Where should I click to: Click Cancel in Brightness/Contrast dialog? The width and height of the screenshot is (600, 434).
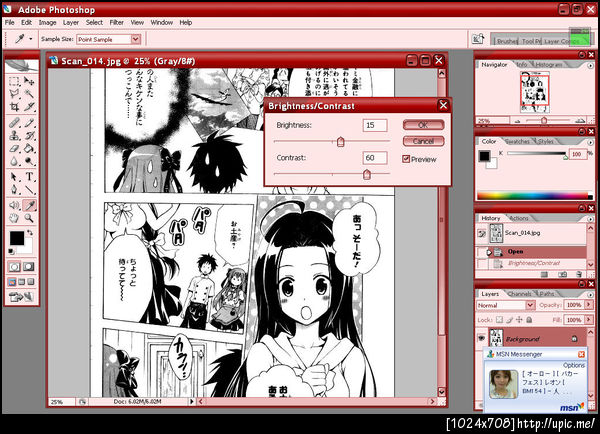[423, 141]
